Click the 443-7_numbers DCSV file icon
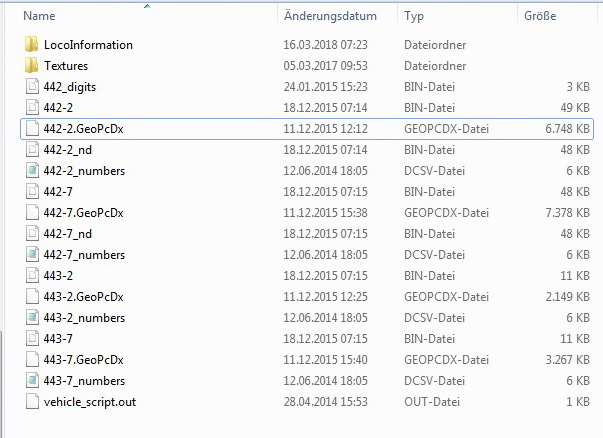Viewport: 603px width, 438px height. click(30, 381)
